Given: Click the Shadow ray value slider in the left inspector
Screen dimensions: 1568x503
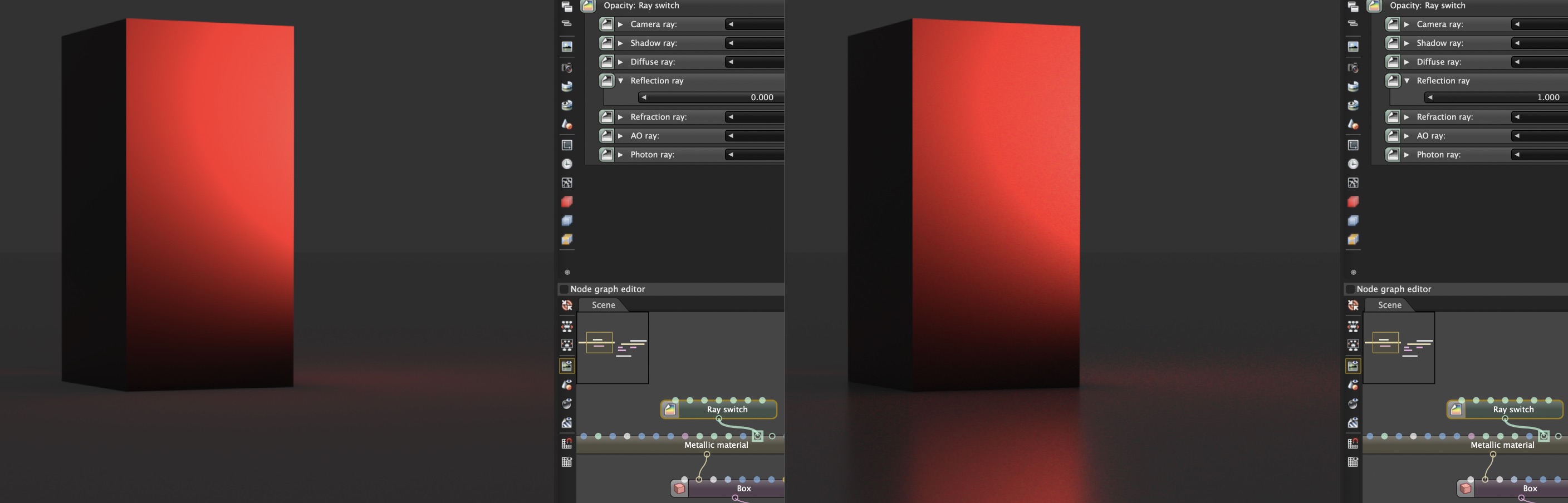Looking at the screenshot, I should [755, 43].
